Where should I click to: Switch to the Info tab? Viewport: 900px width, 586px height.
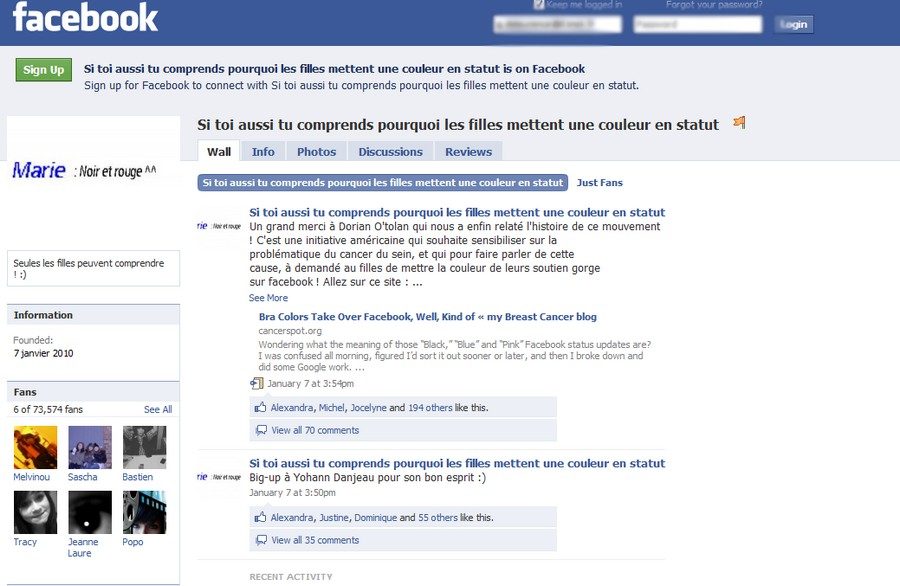[263, 152]
